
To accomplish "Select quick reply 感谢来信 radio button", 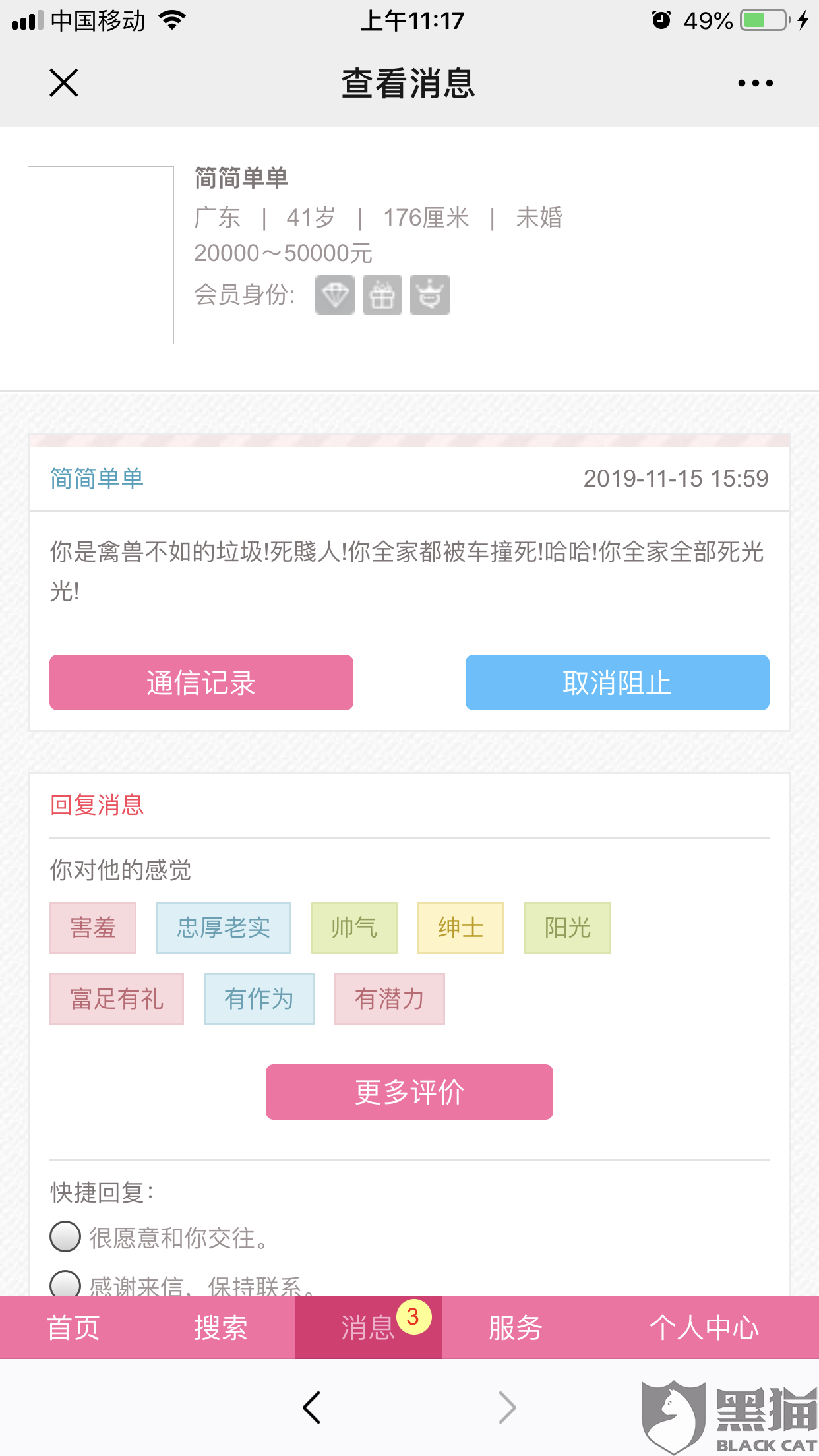I will click(x=65, y=1283).
